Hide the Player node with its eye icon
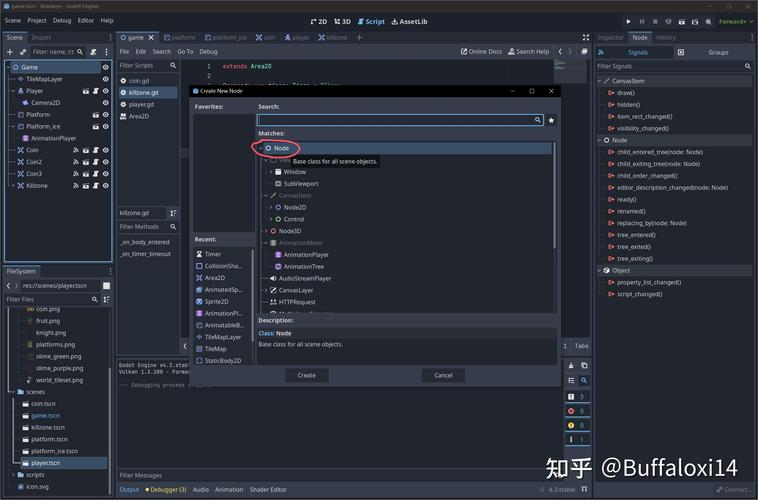Viewport: 758px width, 500px height. coord(105,91)
